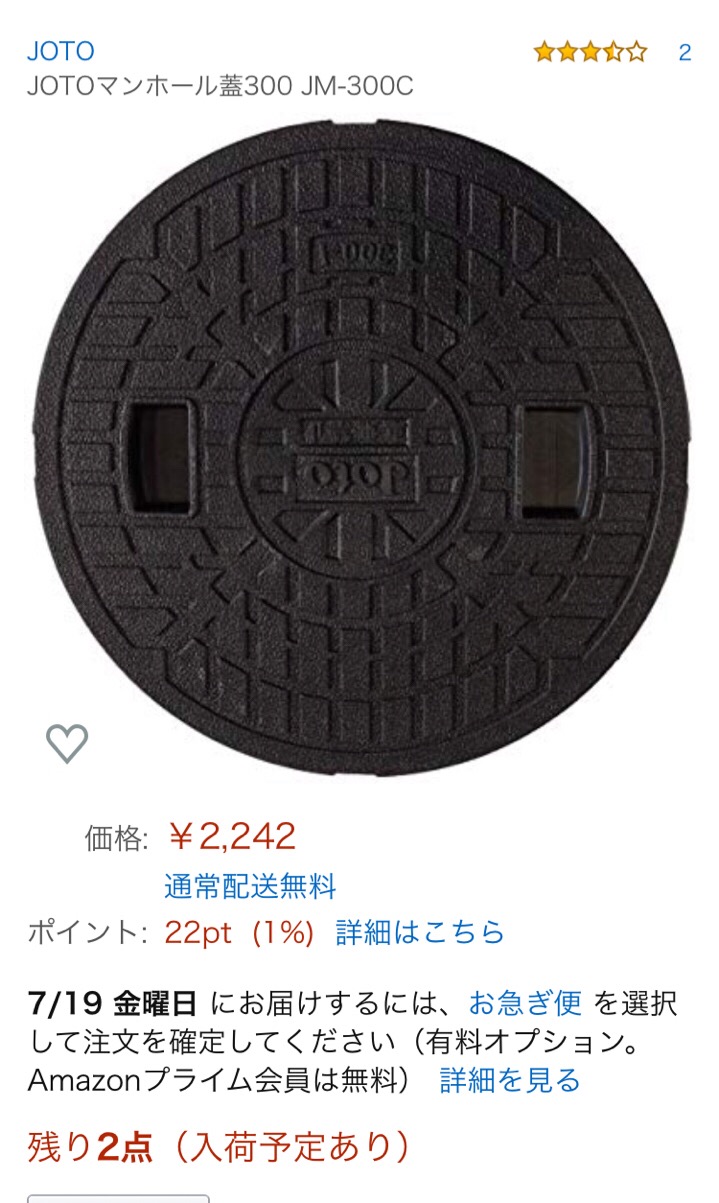This screenshot has height=1203, width=719.
Task: Open the manhole cover product image
Action: (360, 449)
